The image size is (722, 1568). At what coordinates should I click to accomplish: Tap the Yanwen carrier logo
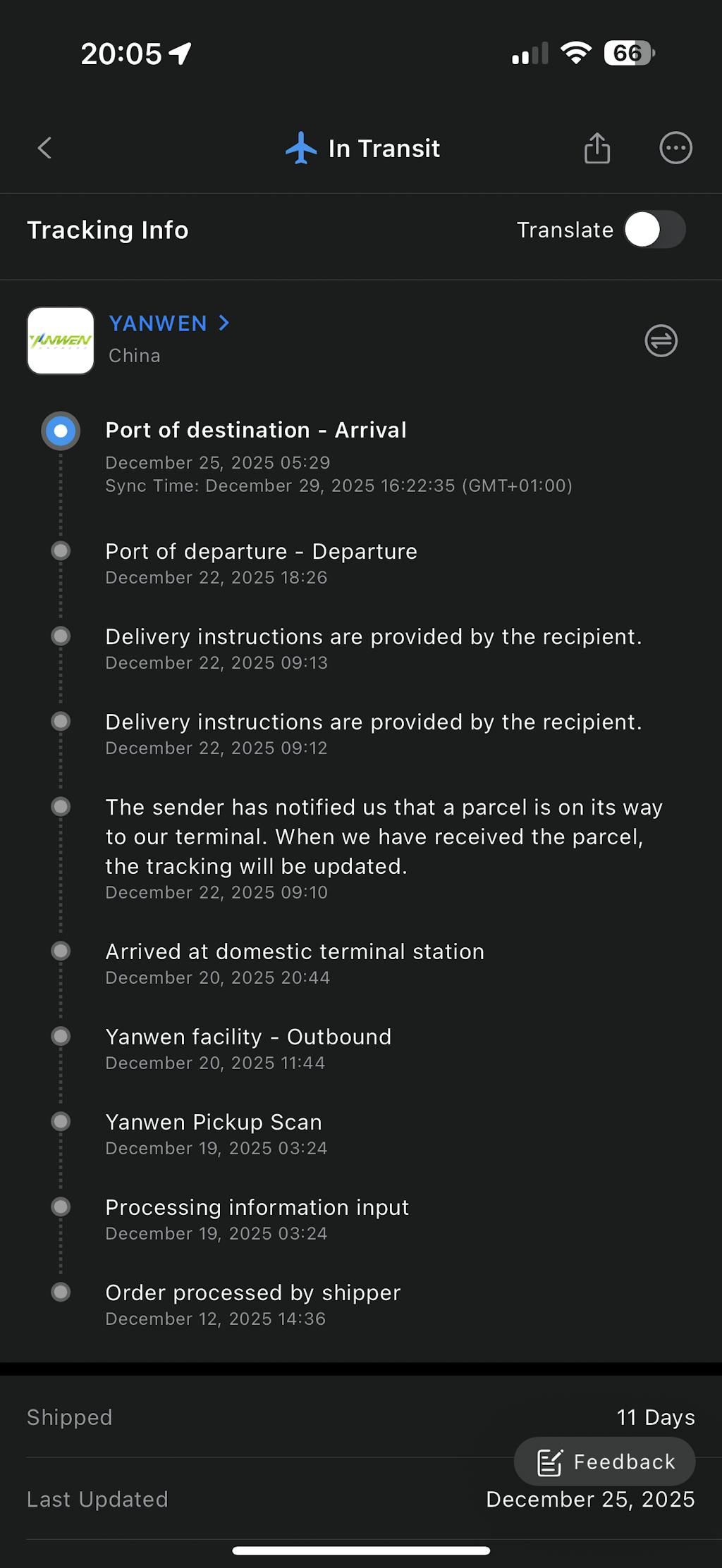61,340
